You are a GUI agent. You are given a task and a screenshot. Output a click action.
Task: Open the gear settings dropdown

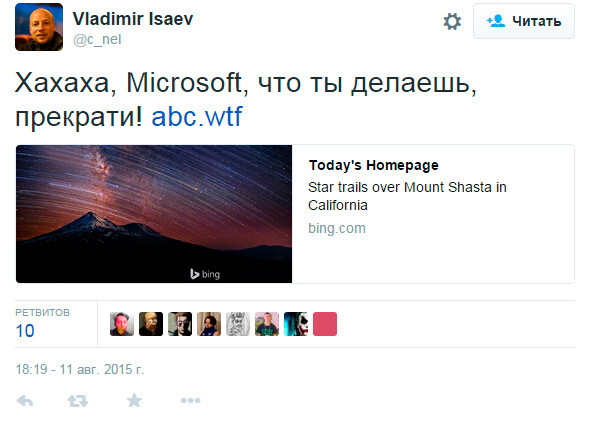pyautogui.click(x=452, y=21)
